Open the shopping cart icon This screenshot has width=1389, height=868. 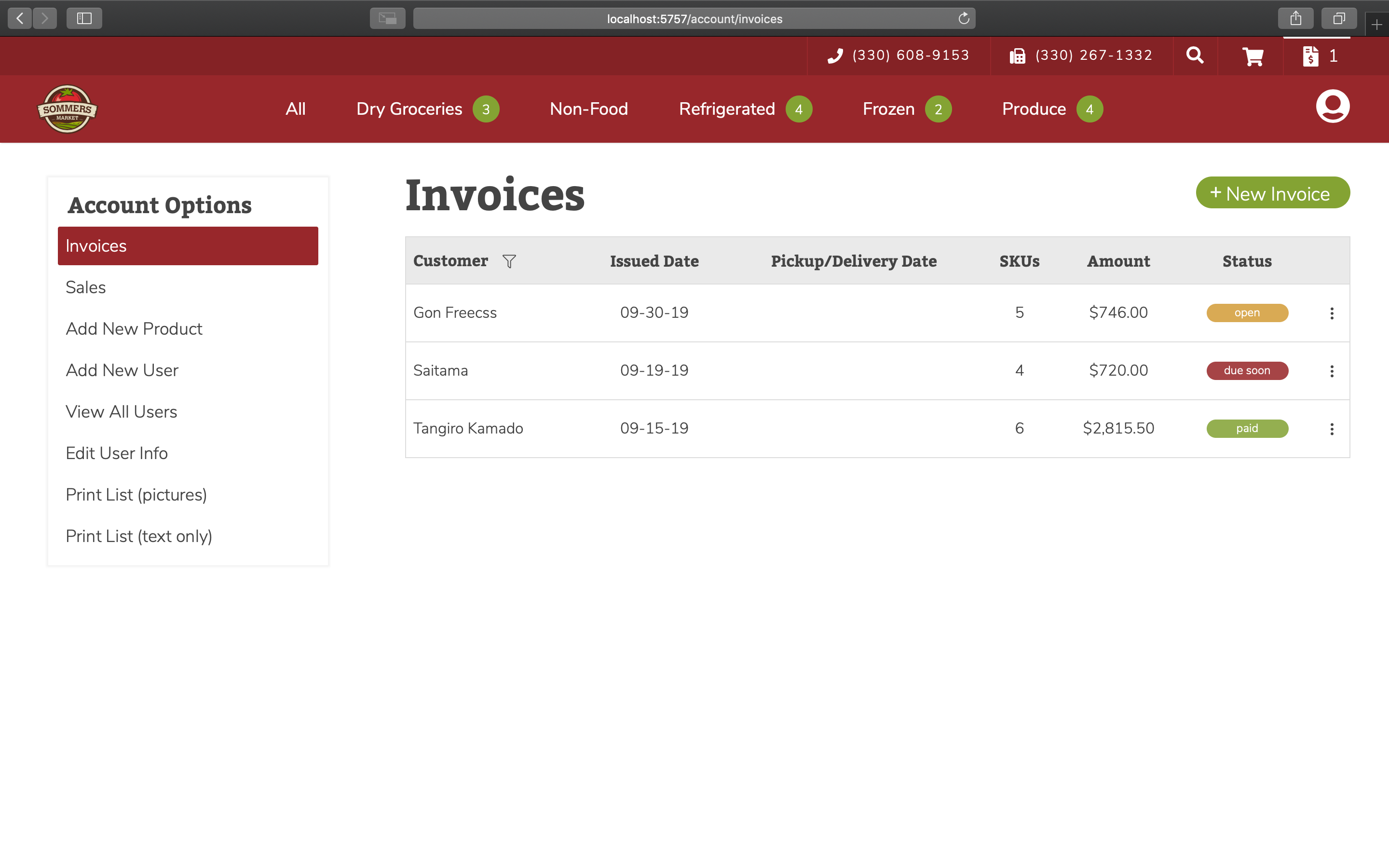(1253, 56)
